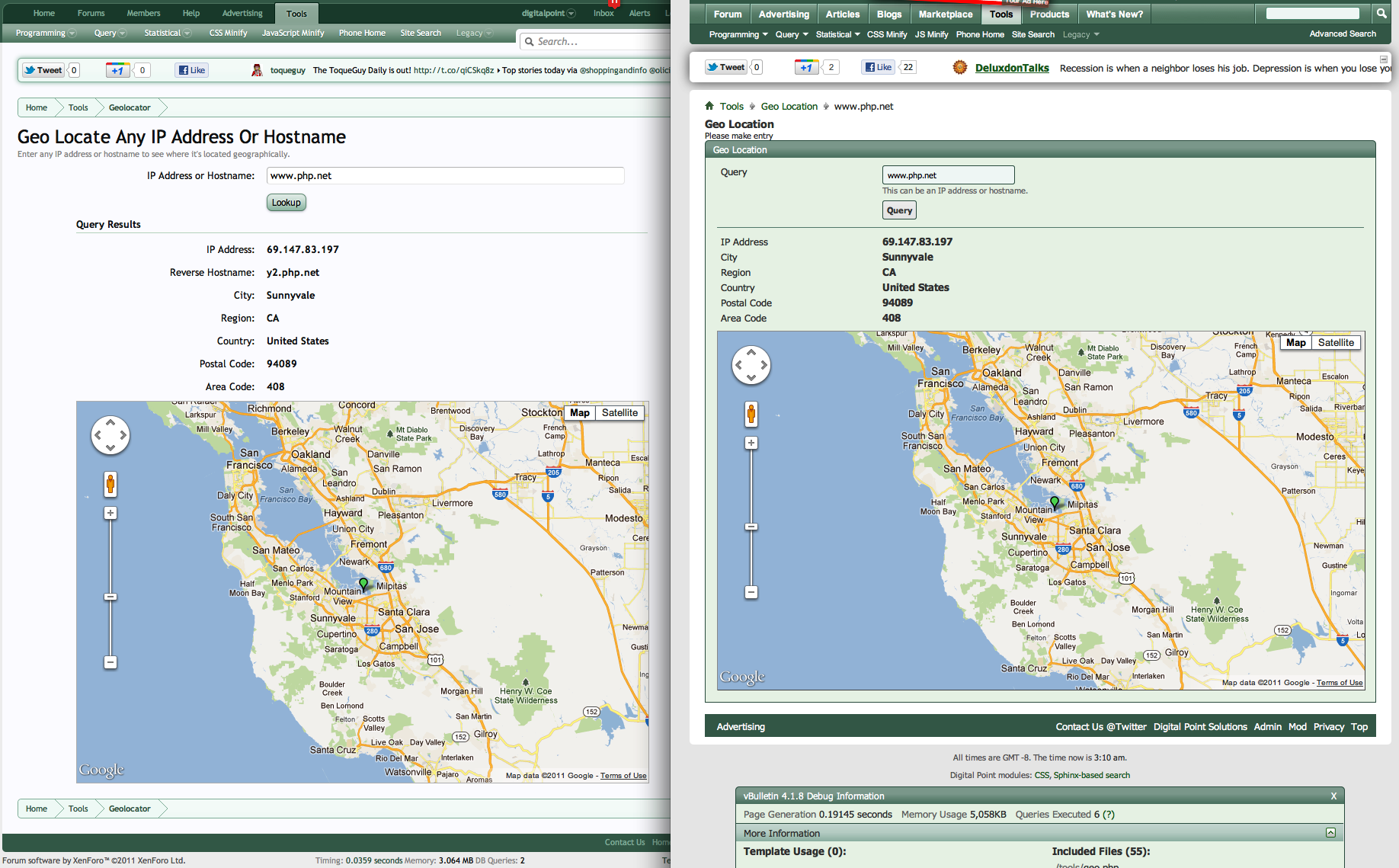Open the Statistical dropdown in right navbar
The height and width of the screenshot is (868, 1399).
[x=837, y=34]
